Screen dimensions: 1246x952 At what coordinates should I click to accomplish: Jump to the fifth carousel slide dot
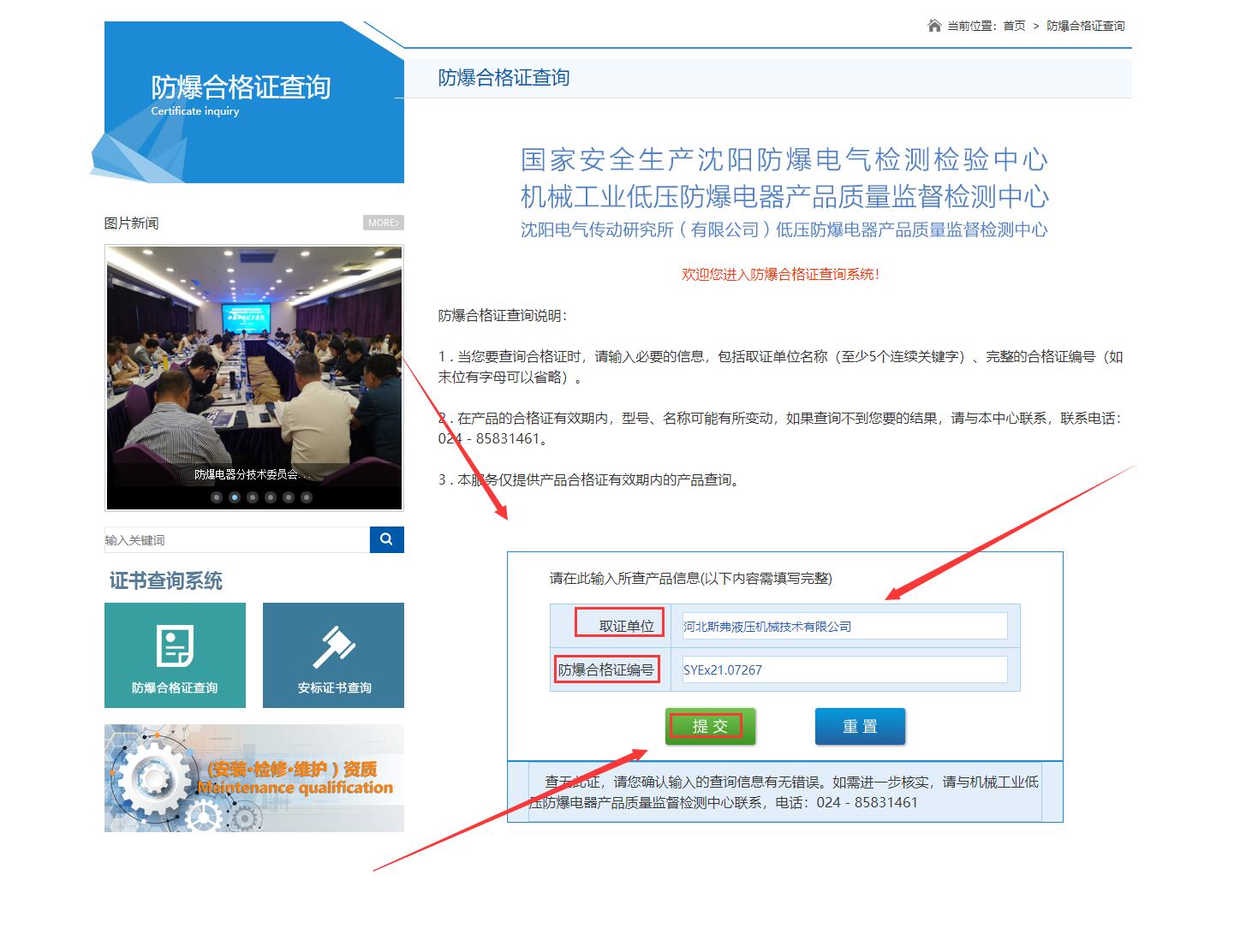pyautogui.click(x=289, y=497)
